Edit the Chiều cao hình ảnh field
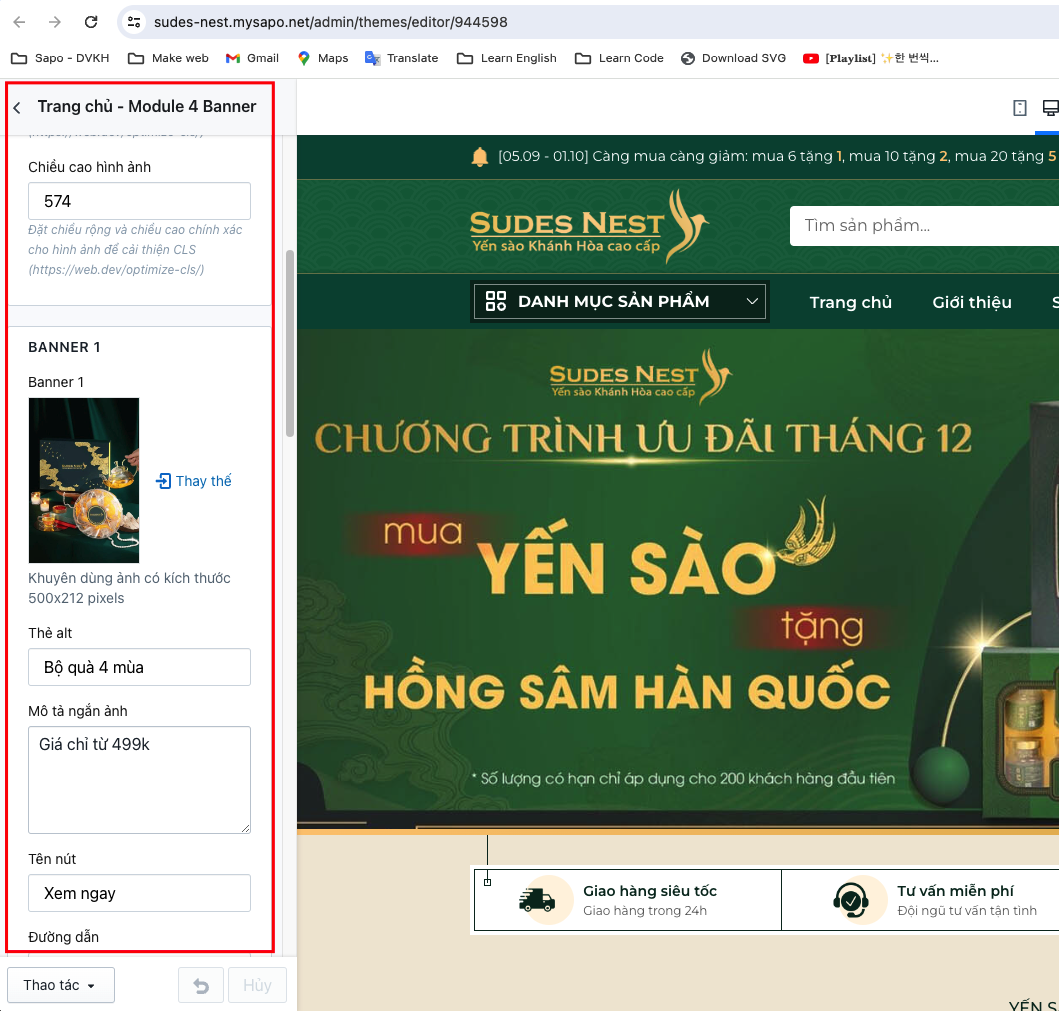 139,201
